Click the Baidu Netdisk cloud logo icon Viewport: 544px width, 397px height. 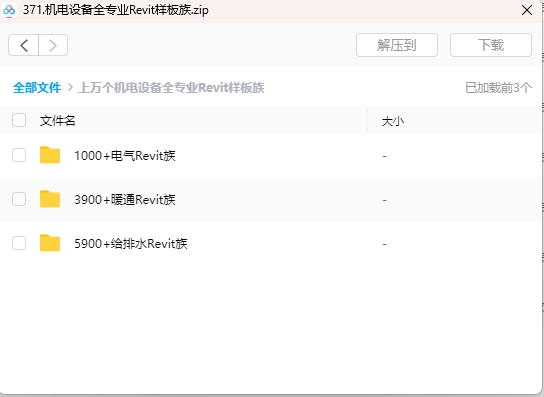tap(9, 10)
